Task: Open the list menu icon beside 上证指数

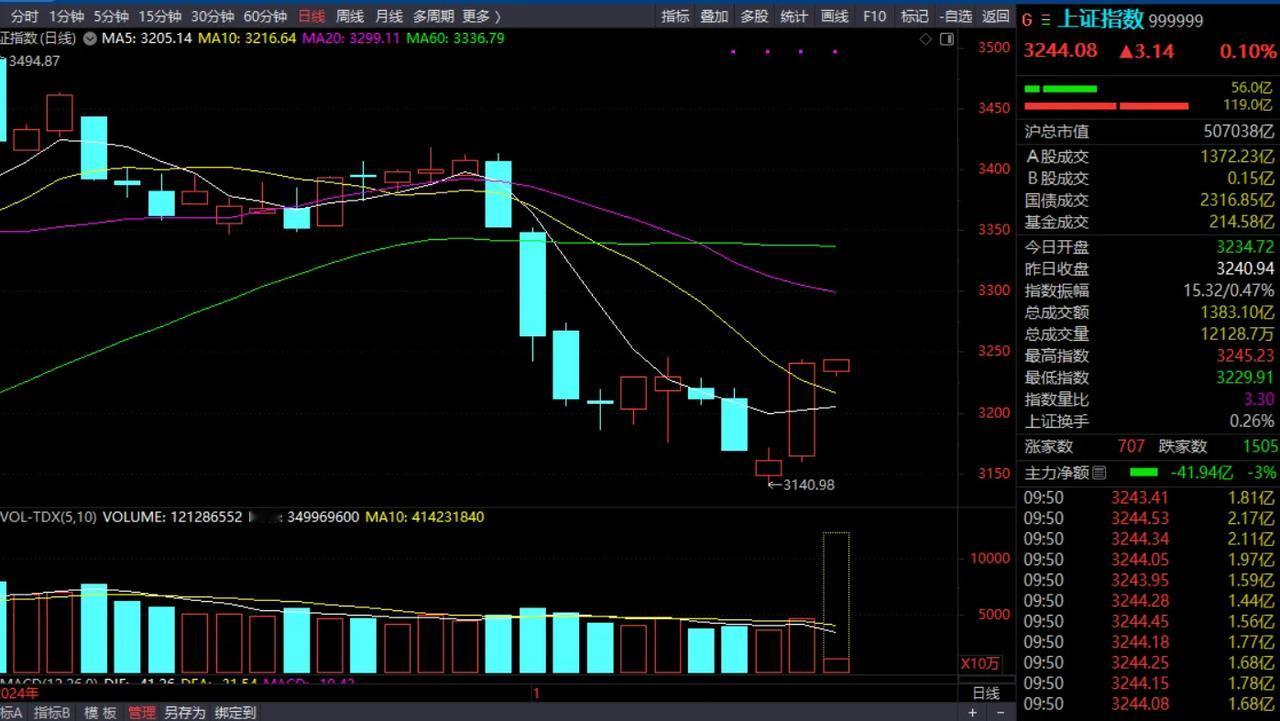Action: point(1045,19)
